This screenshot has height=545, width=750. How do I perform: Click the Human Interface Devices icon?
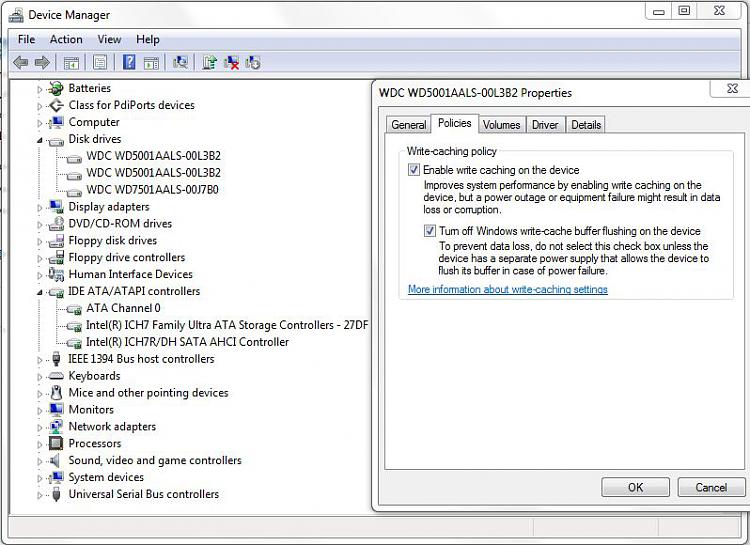(56, 274)
